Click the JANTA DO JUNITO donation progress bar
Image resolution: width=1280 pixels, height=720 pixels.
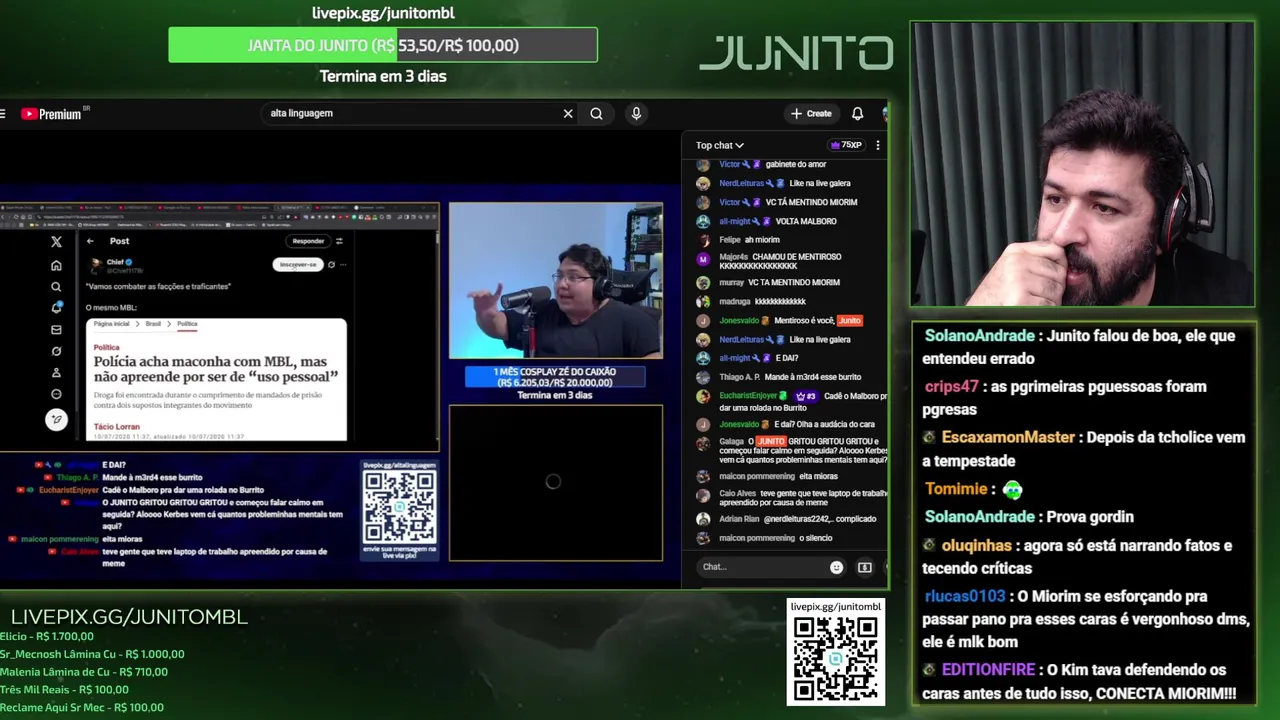coord(383,45)
